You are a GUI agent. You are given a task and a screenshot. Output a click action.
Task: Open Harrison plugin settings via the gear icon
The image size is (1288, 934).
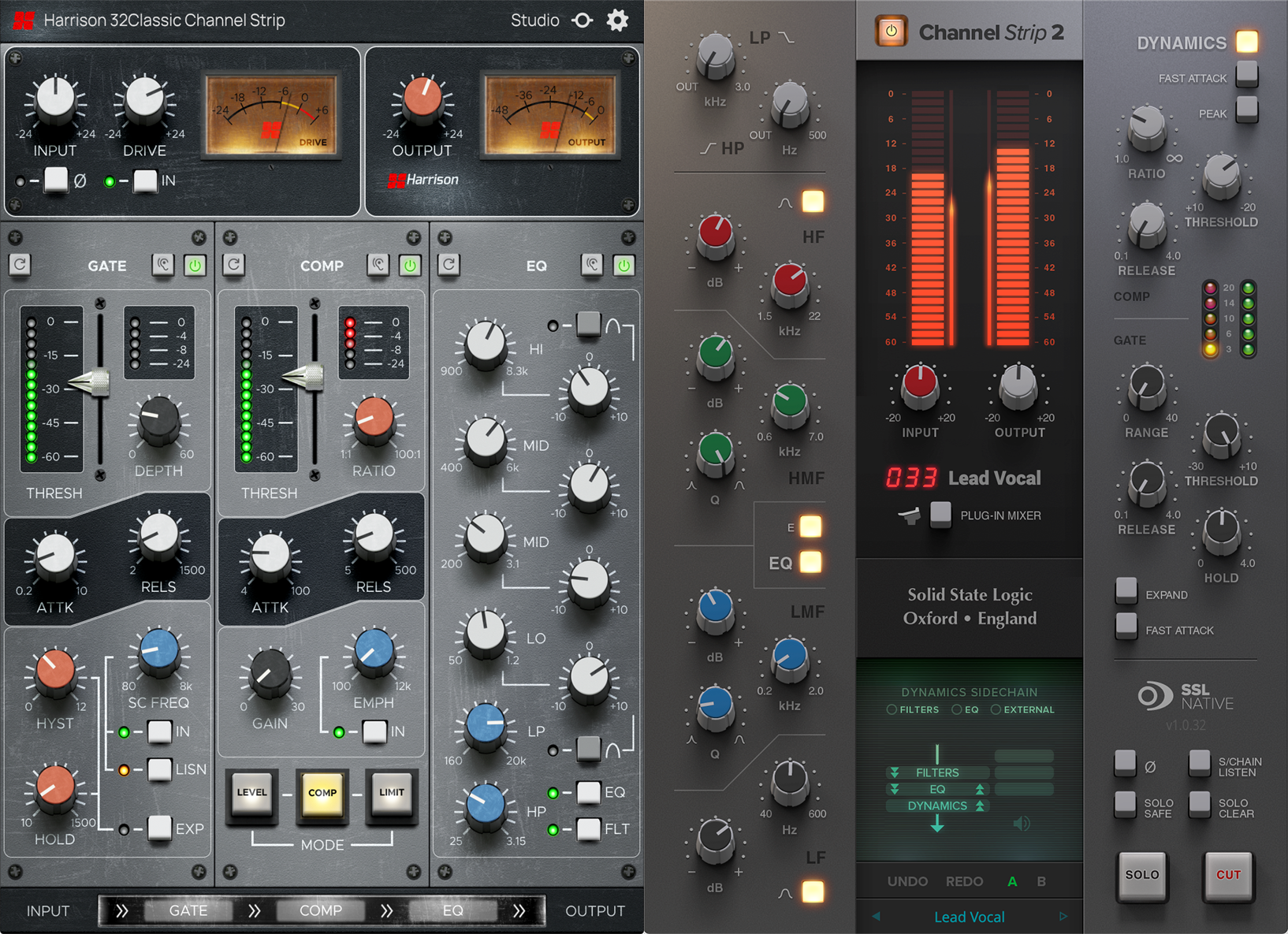(x=618, y=20)
